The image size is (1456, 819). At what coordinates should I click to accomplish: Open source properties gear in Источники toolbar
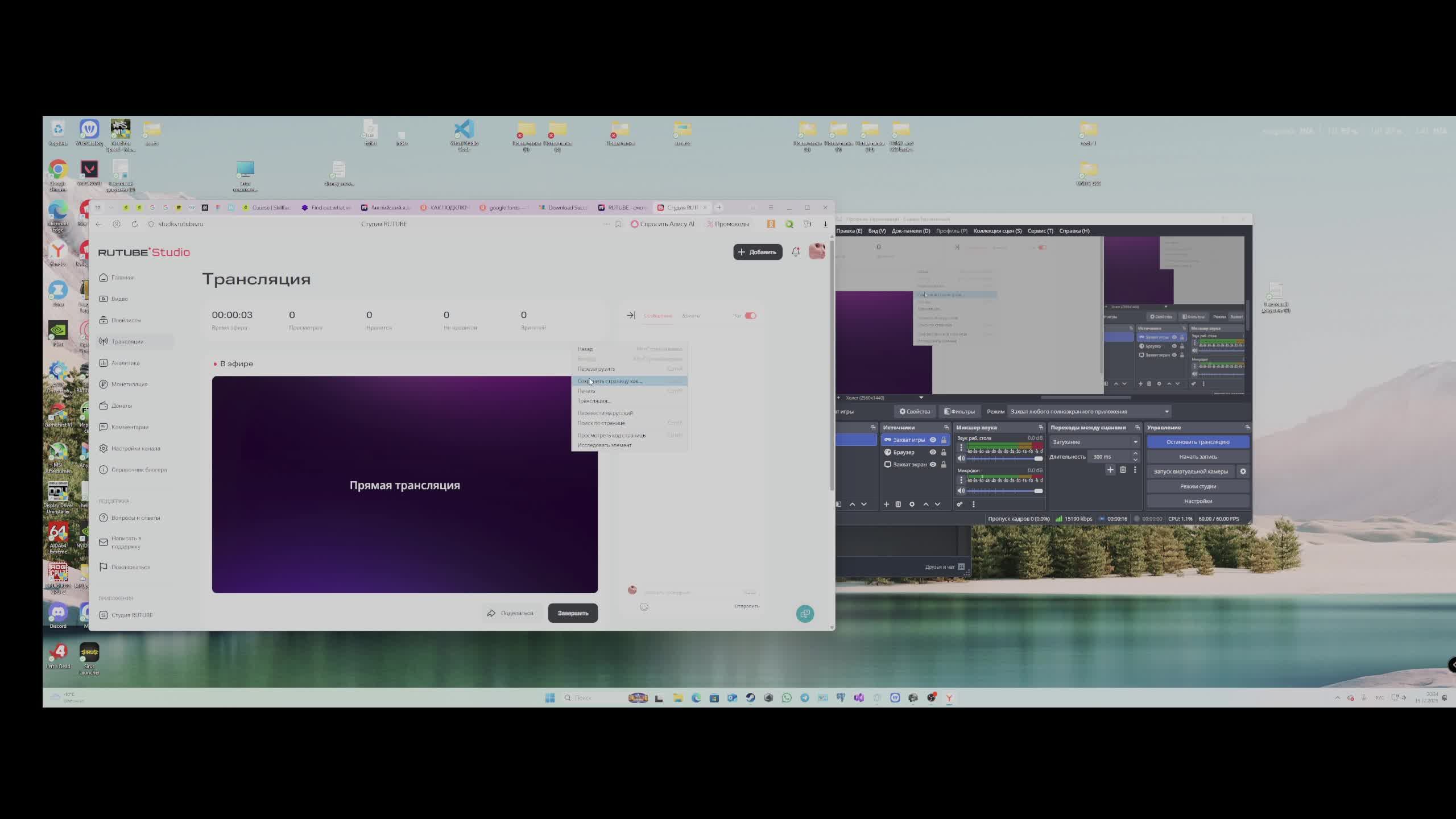[x=912, y=504]
